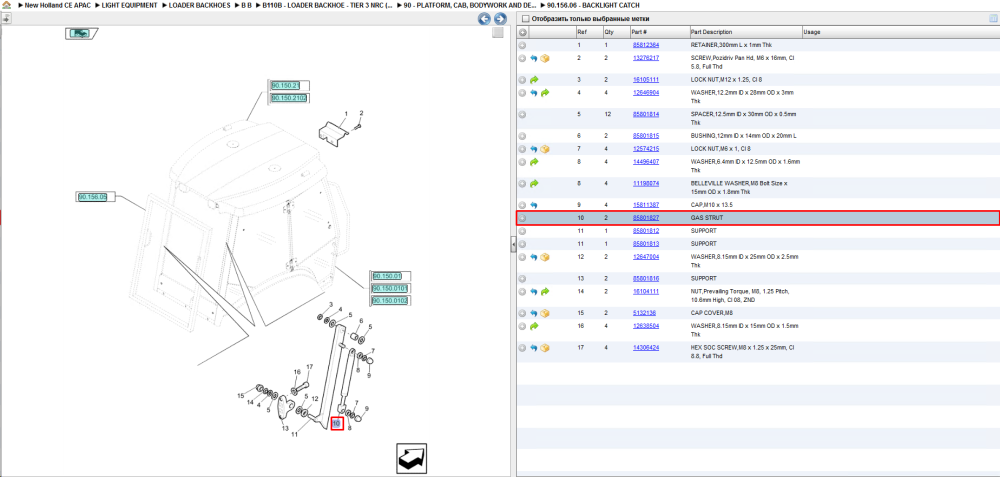Click green arrow on NUT Prevailing Torque row
The height and width of the screenshot is (477, 1000).
(x=545, y=291)
